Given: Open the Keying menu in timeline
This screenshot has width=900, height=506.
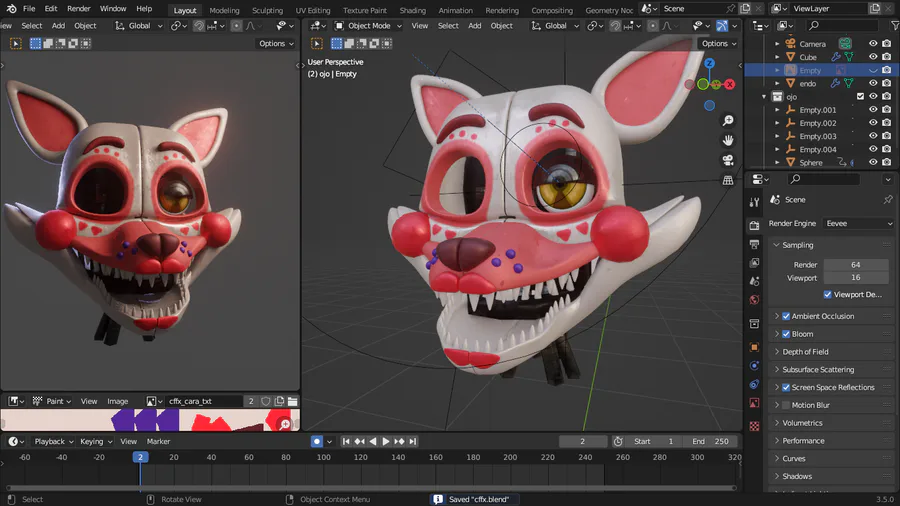Looking at the screenshot, I should click(95, 441).
